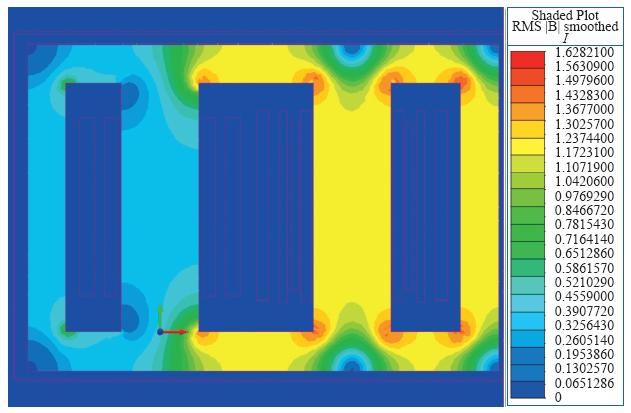Select the left dark blue winding window
Image resolution: width=631 pixels, height=413 pixels.
pos(93,207)
